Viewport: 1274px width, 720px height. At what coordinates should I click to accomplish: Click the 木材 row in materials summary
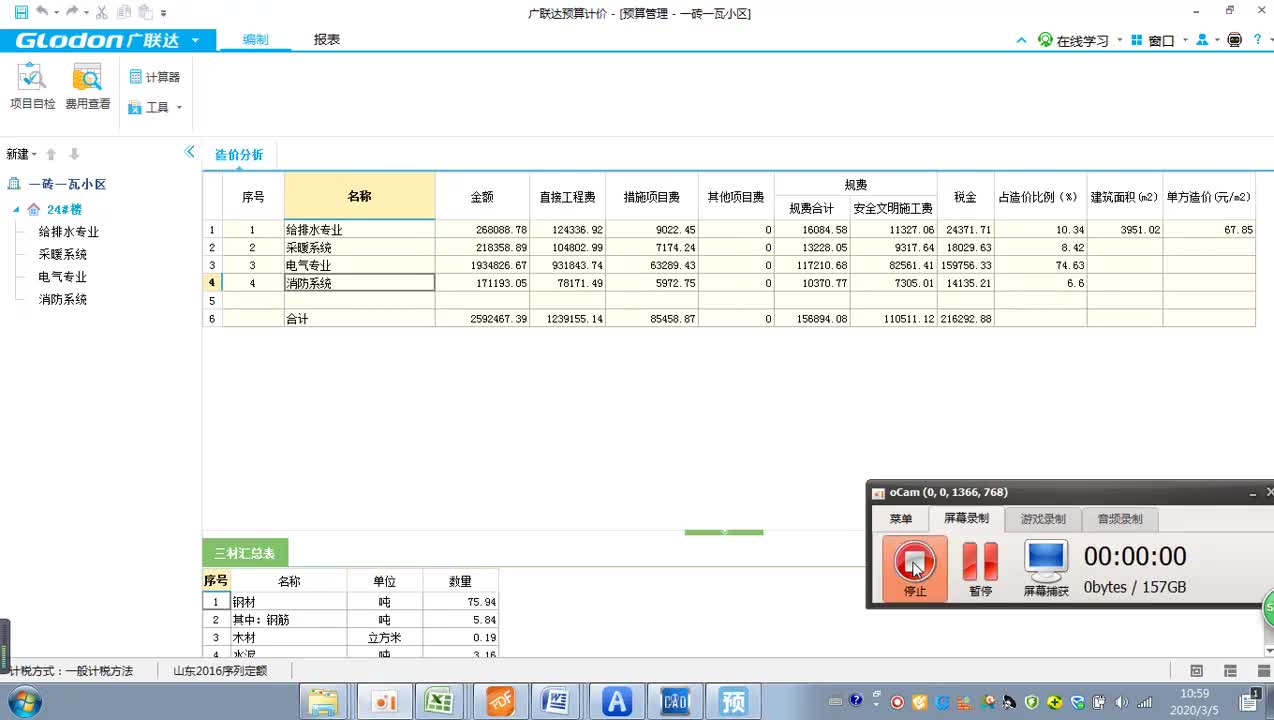pos(350,638)
